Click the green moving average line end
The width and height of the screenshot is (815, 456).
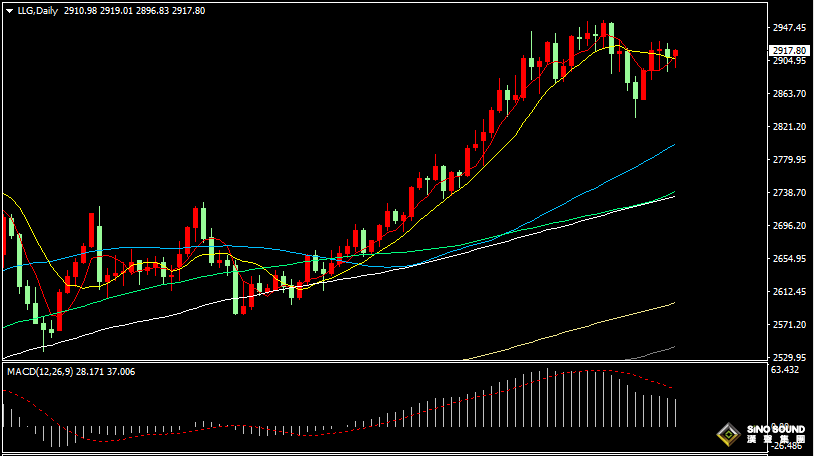point(674,192)
